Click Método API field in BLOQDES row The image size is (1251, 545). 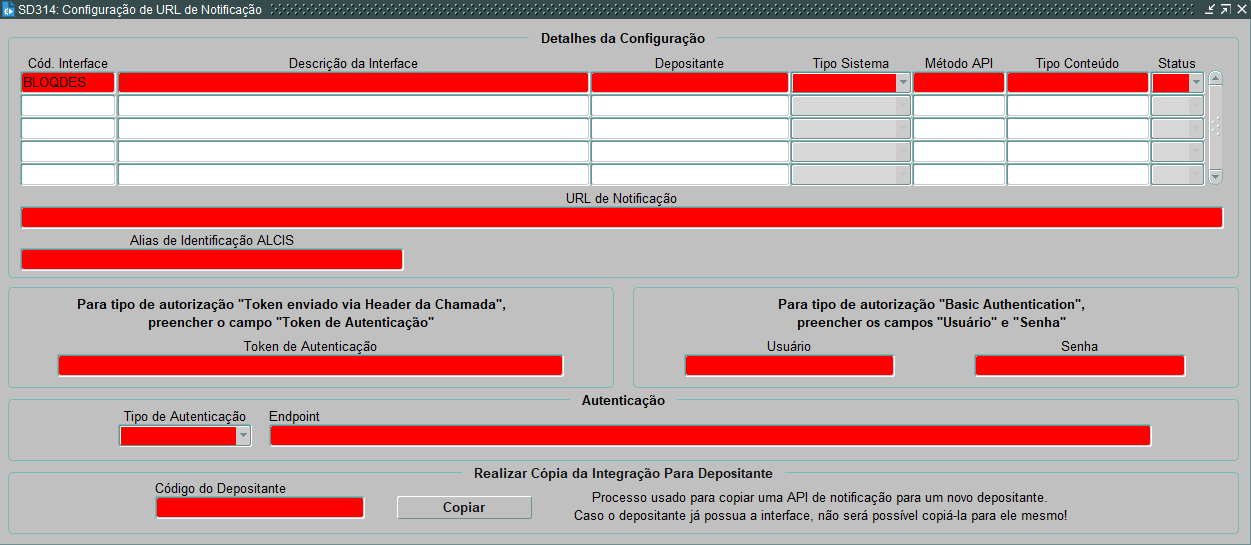click(959, 83)
